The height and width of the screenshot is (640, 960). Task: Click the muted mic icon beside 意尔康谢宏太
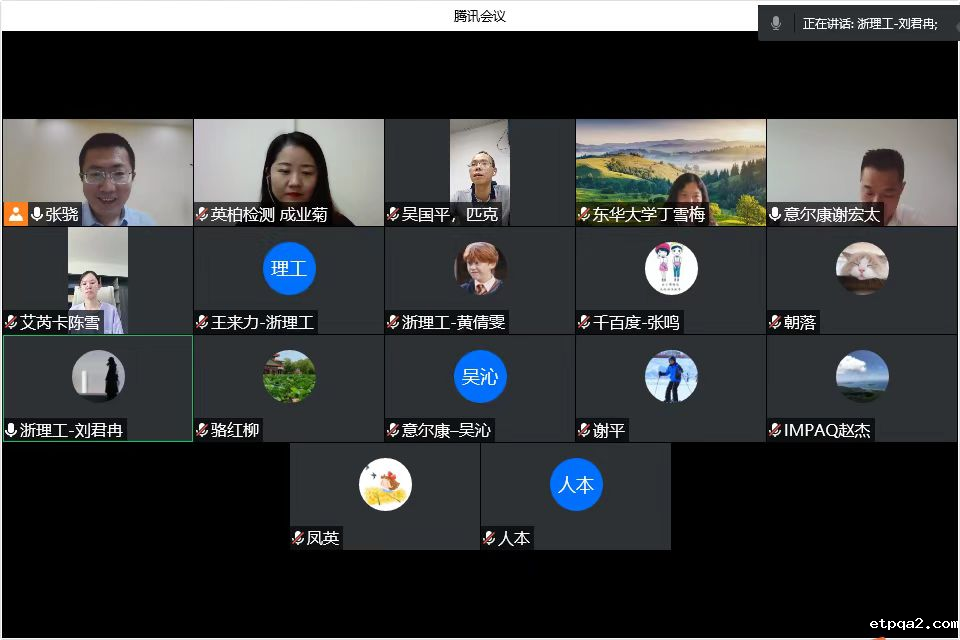776,214
